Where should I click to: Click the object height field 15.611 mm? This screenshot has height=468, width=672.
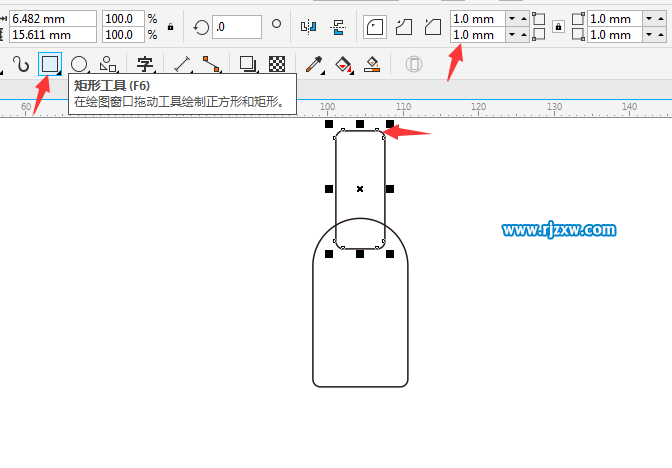[53, 35]
